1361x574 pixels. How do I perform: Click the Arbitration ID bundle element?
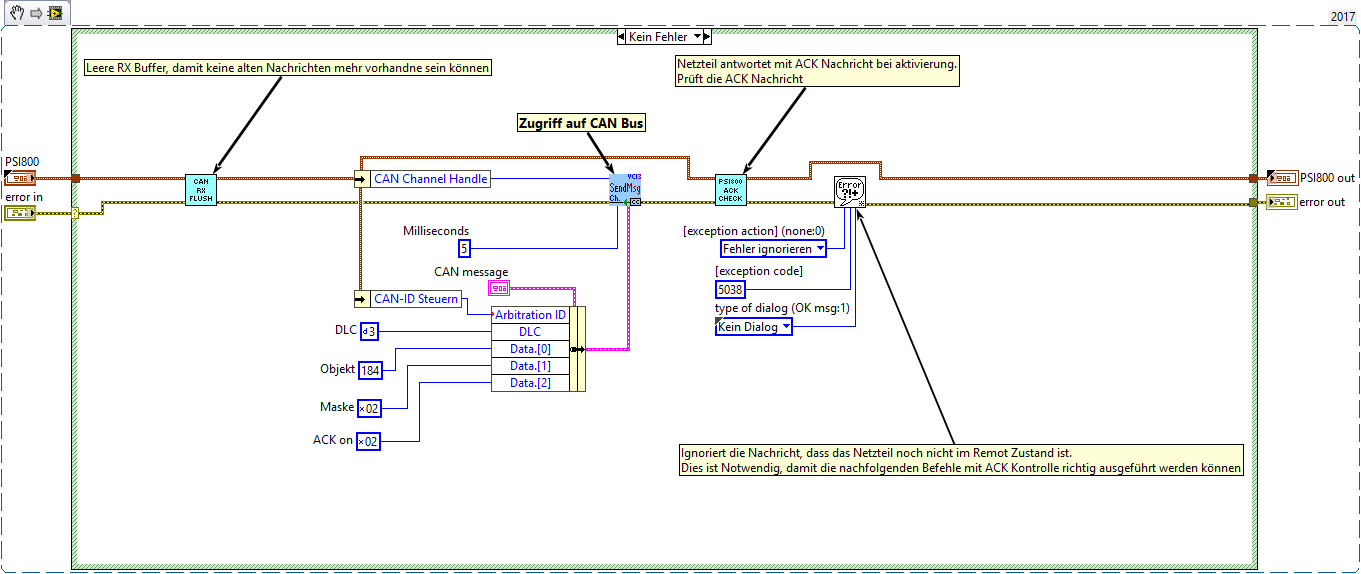(530, 315)
